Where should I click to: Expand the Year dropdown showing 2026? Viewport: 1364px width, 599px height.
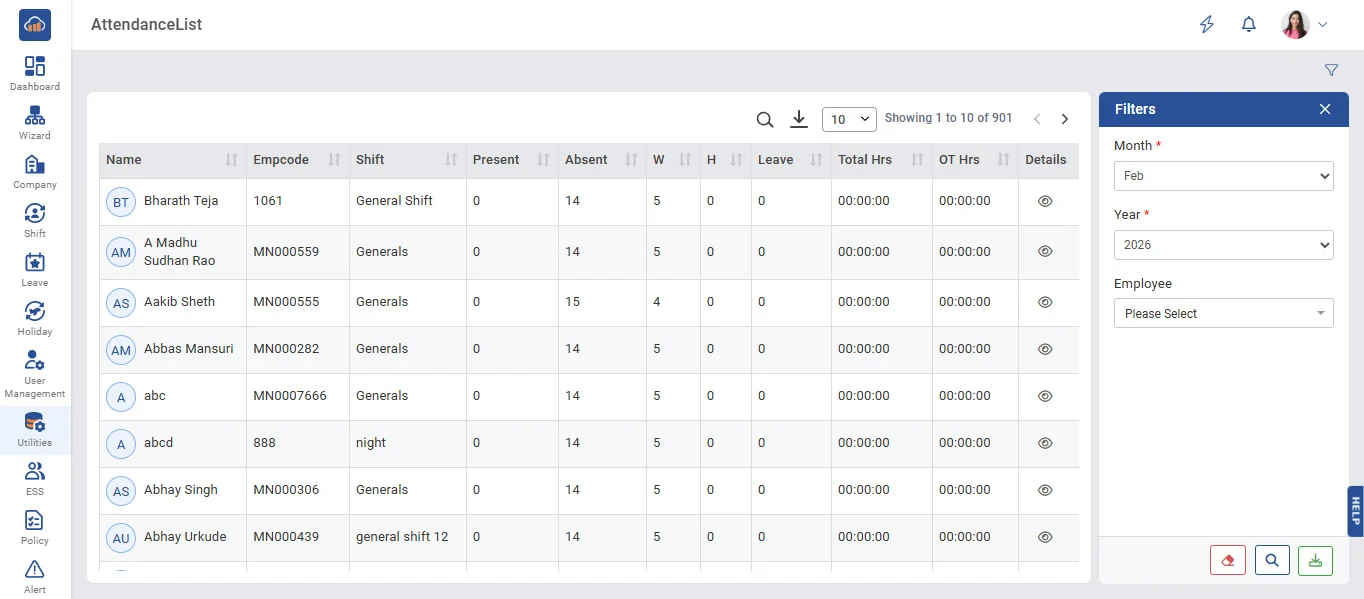(1223, 245)
